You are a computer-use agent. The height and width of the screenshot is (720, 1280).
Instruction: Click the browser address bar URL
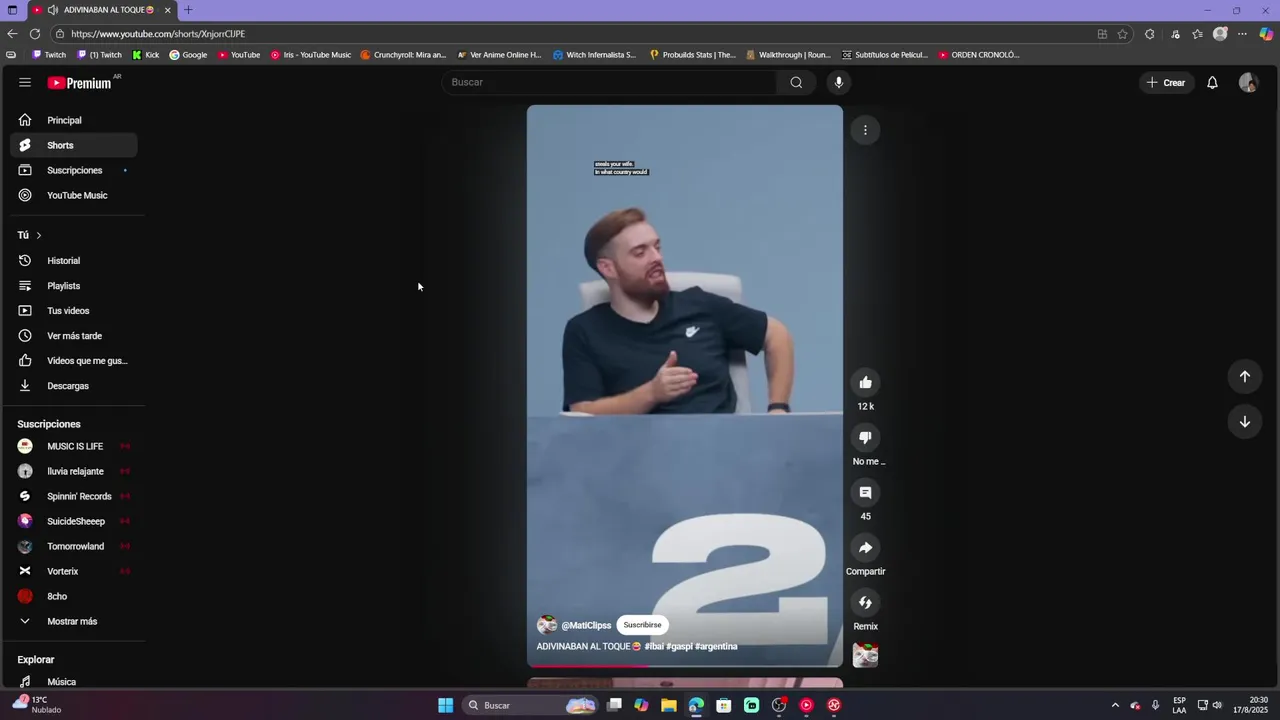pos(158,34)
